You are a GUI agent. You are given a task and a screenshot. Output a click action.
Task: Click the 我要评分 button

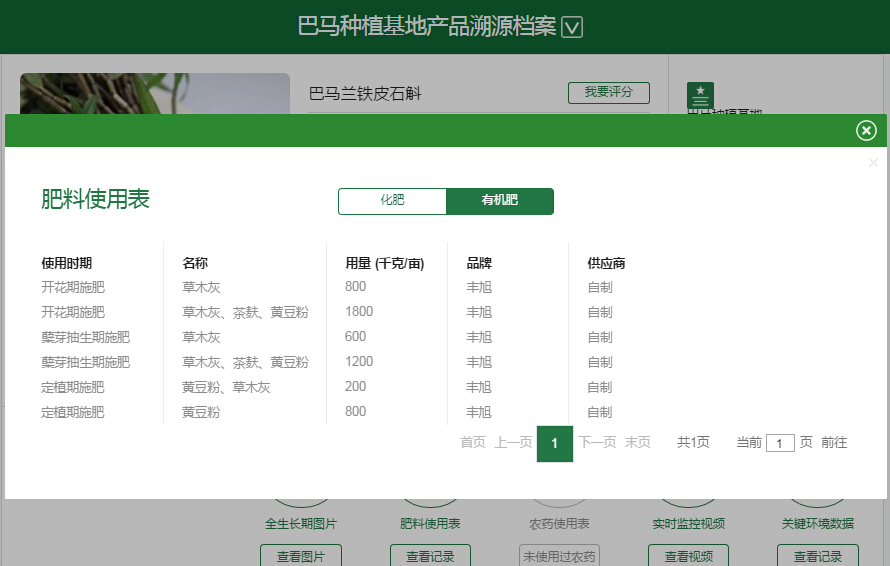(x=608, y=92)
